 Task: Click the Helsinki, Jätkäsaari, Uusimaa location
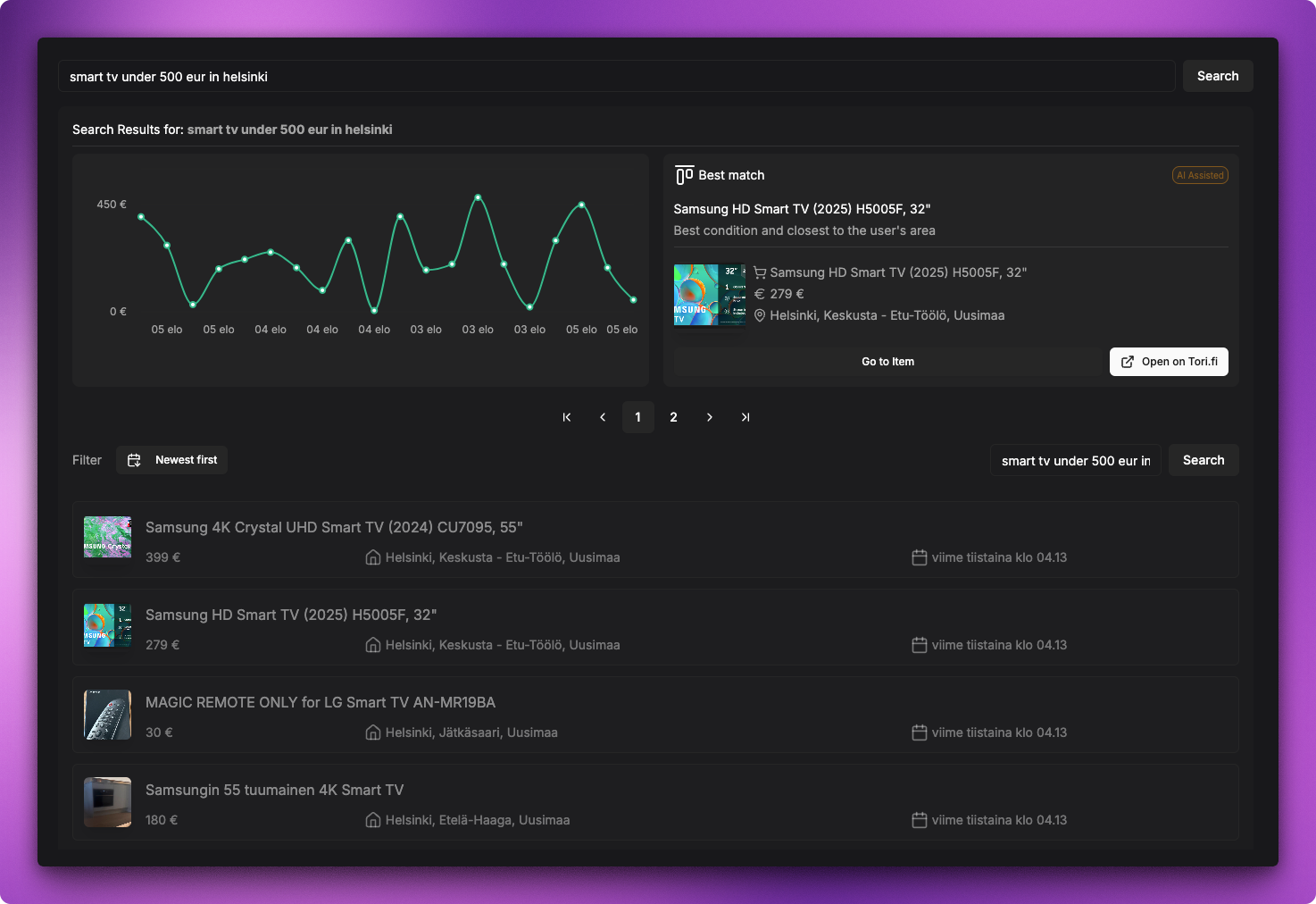pos(471,732)
